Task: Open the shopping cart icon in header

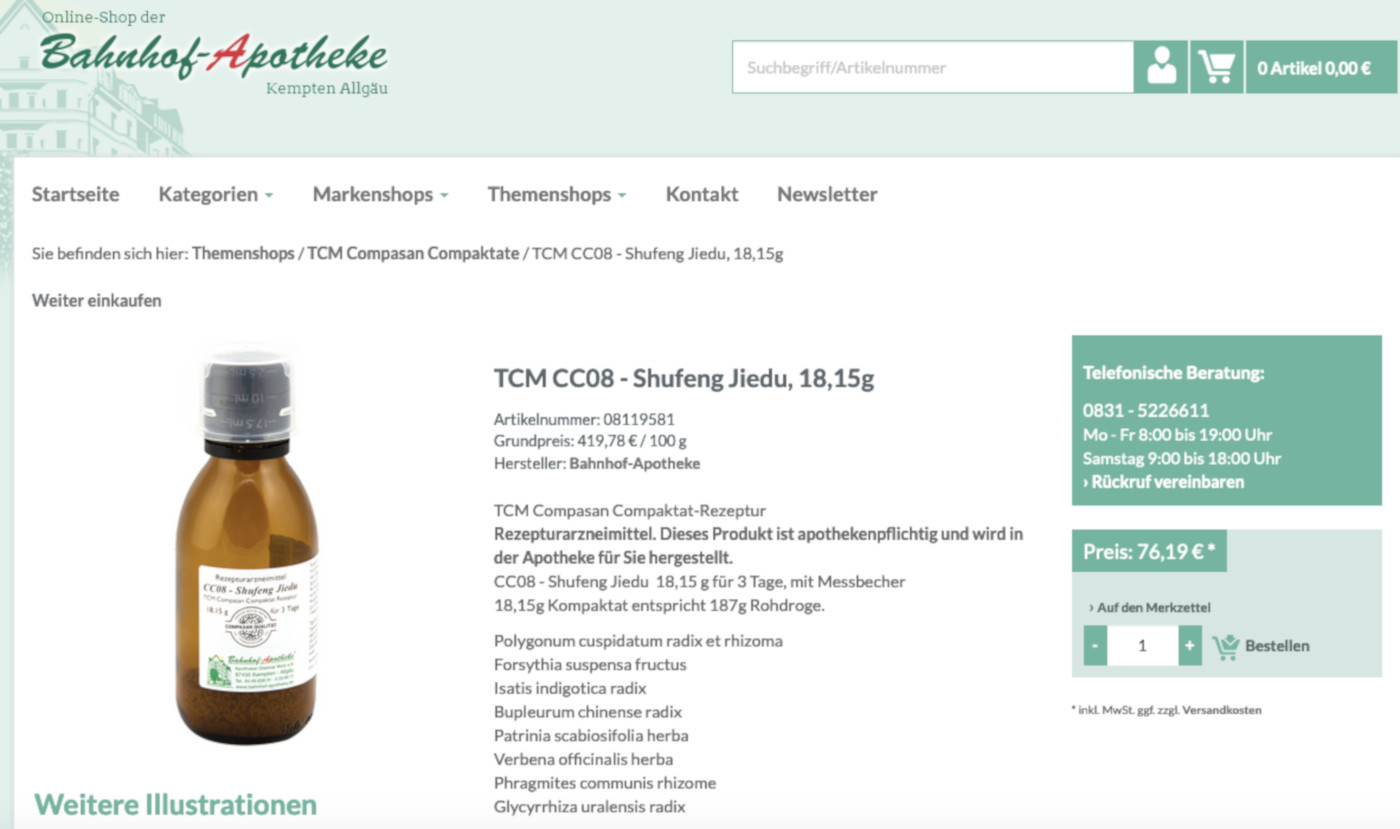Action: tap(1217, 67)
